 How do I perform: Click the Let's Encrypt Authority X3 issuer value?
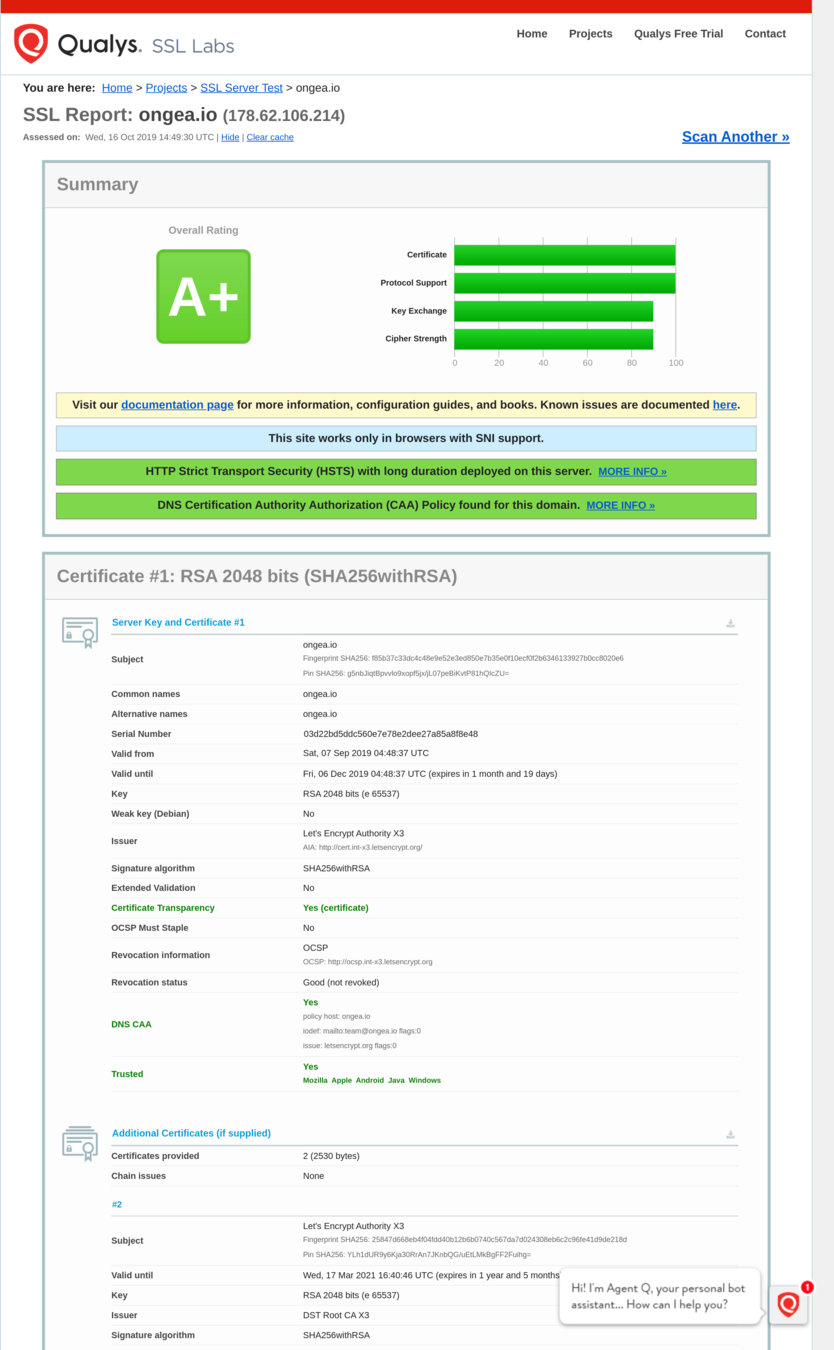coord(353,833)
